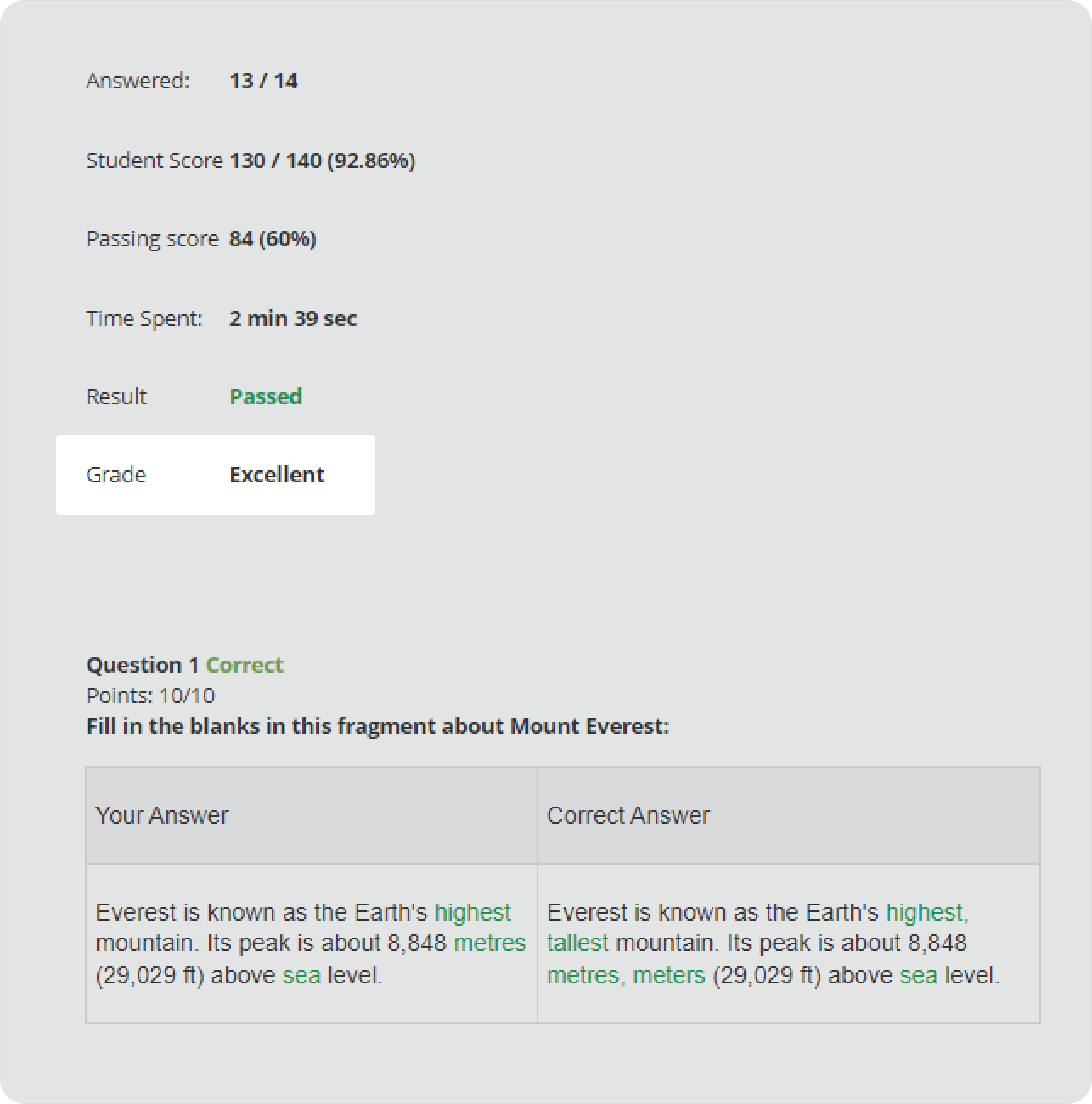Click the Grade label

(116, 475)
